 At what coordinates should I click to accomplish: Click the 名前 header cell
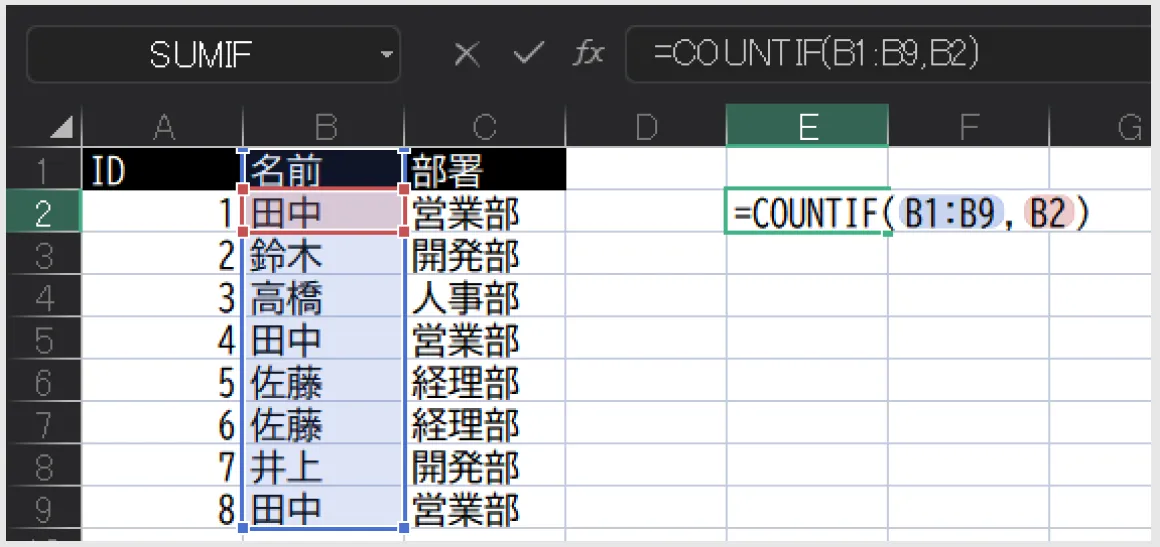point(323,170)
